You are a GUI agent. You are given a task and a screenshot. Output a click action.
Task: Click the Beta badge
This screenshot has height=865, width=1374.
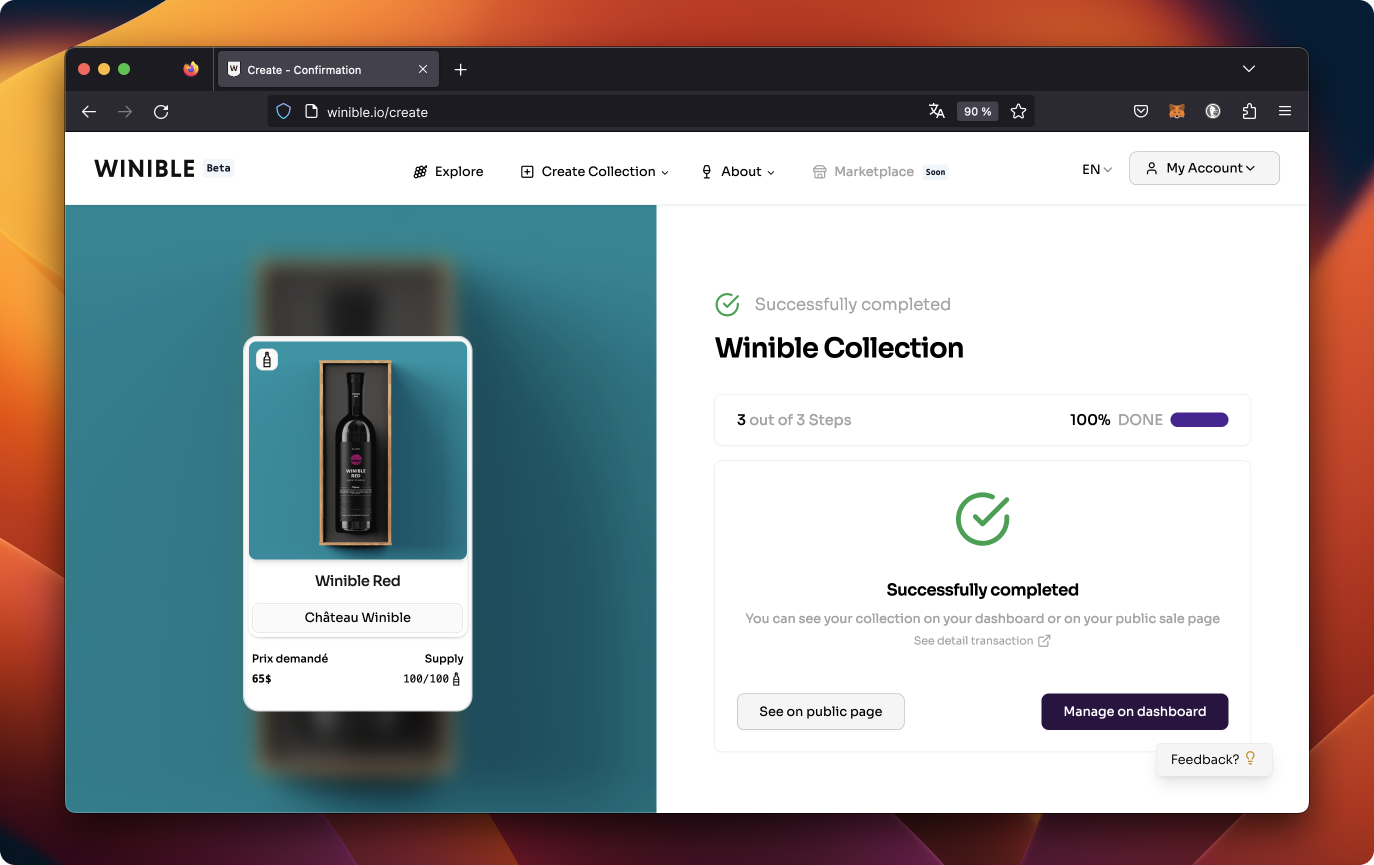click(x=219, y=168)
